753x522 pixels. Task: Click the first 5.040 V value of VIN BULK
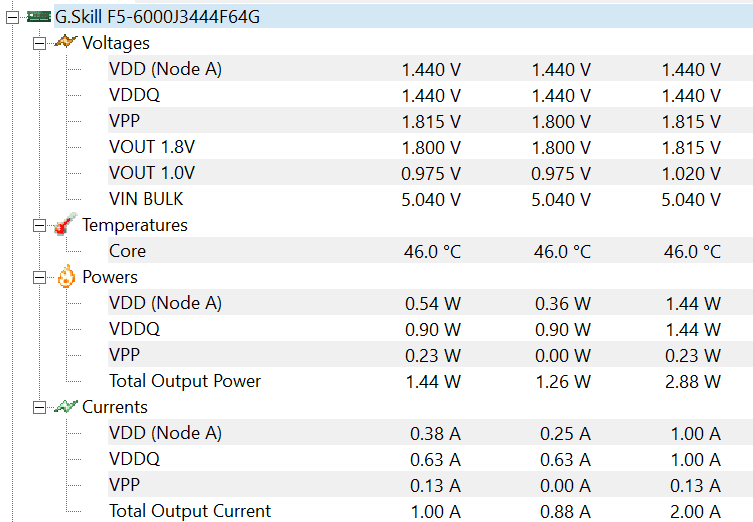(431, 200)
